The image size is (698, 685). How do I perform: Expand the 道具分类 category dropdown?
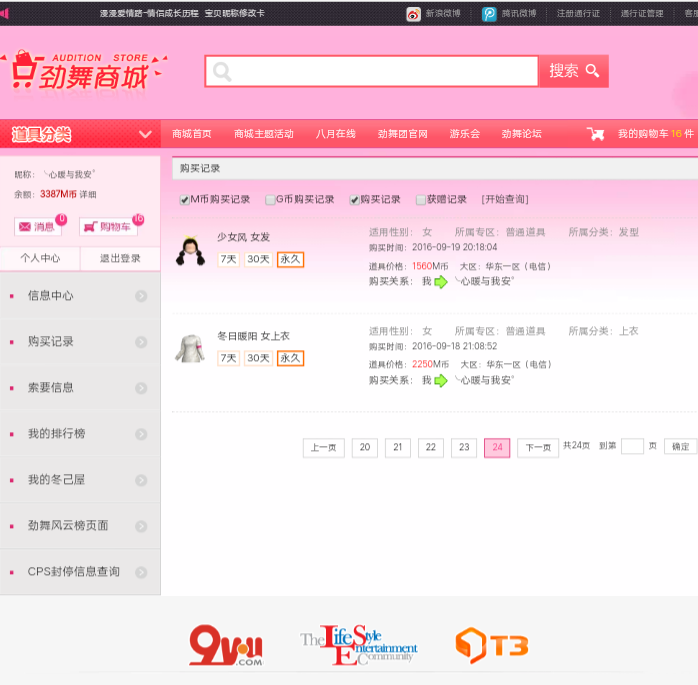(80, 134)
